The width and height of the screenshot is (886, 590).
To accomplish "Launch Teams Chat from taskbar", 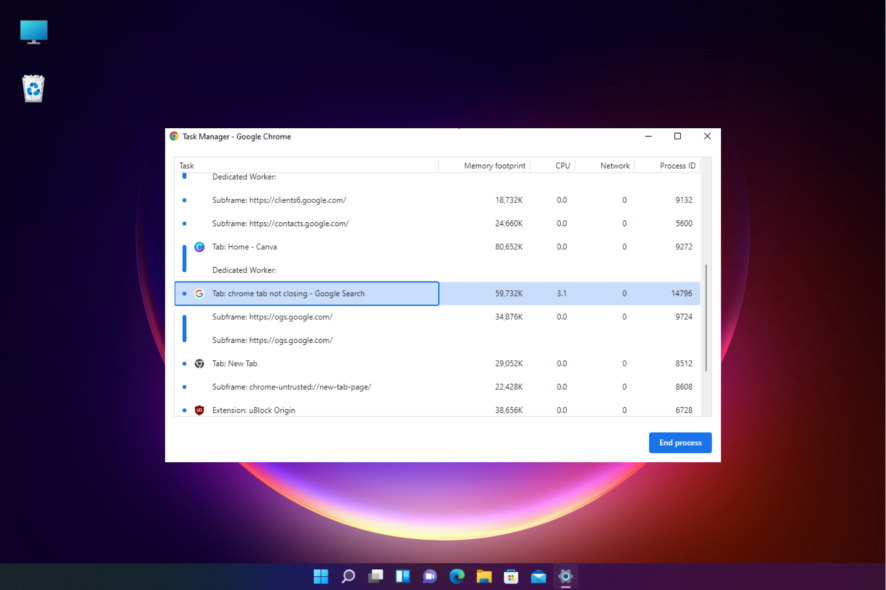I will pos(429,576).
